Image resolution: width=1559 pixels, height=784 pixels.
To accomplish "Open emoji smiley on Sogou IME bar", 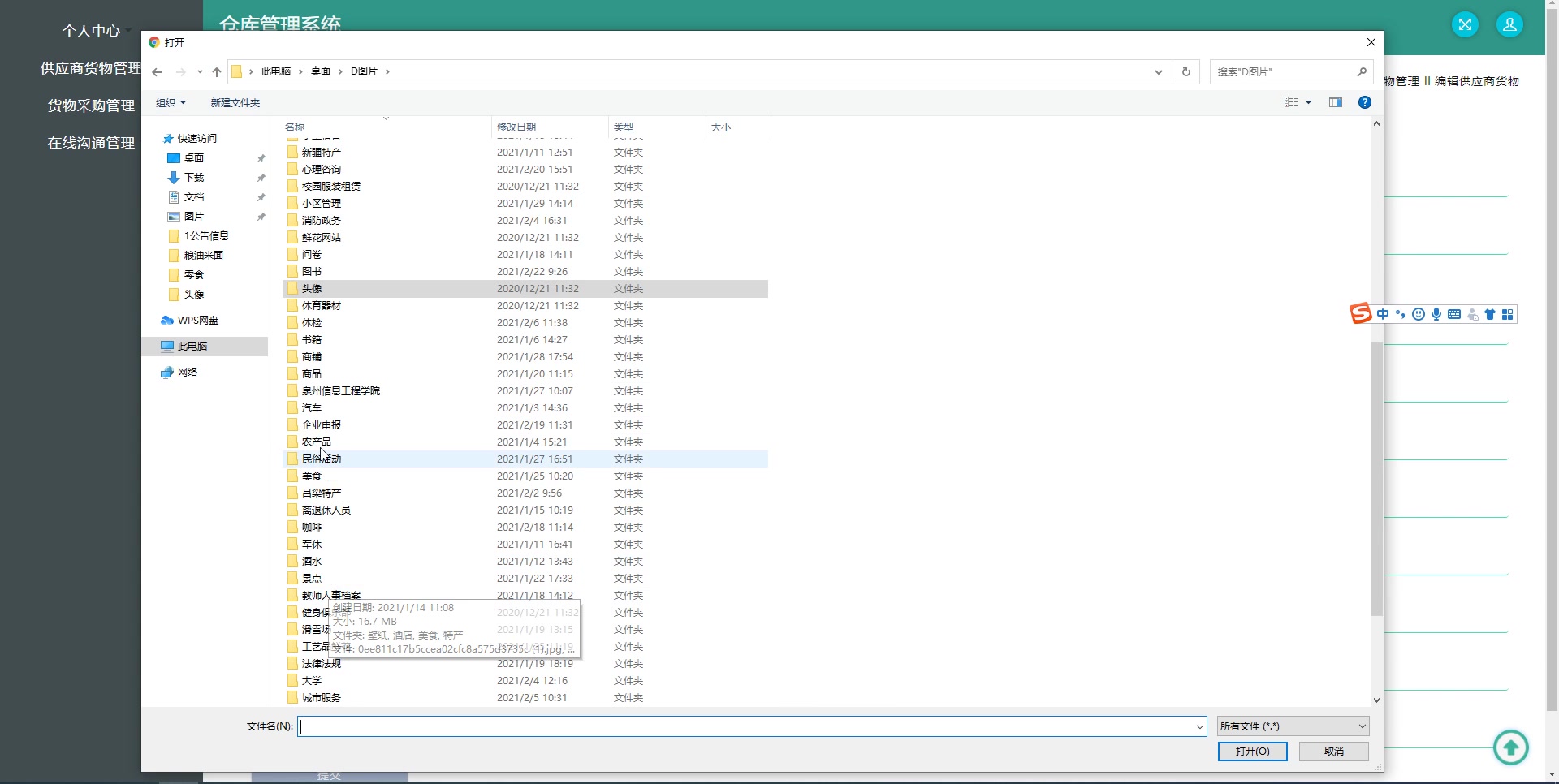I will 1419,315.
